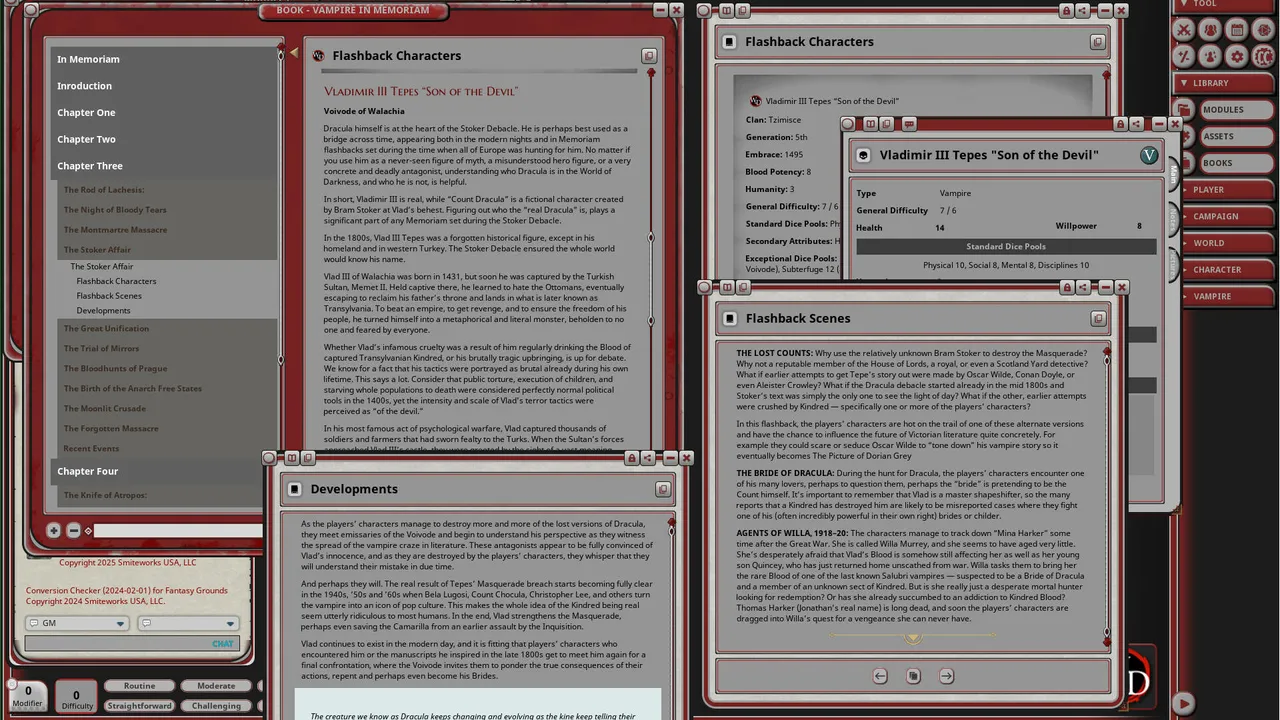Open the combat tracker crossed swords tool
This screenshot has width=1280, height=720.
pyautogui.click(x=1184, y=30)
